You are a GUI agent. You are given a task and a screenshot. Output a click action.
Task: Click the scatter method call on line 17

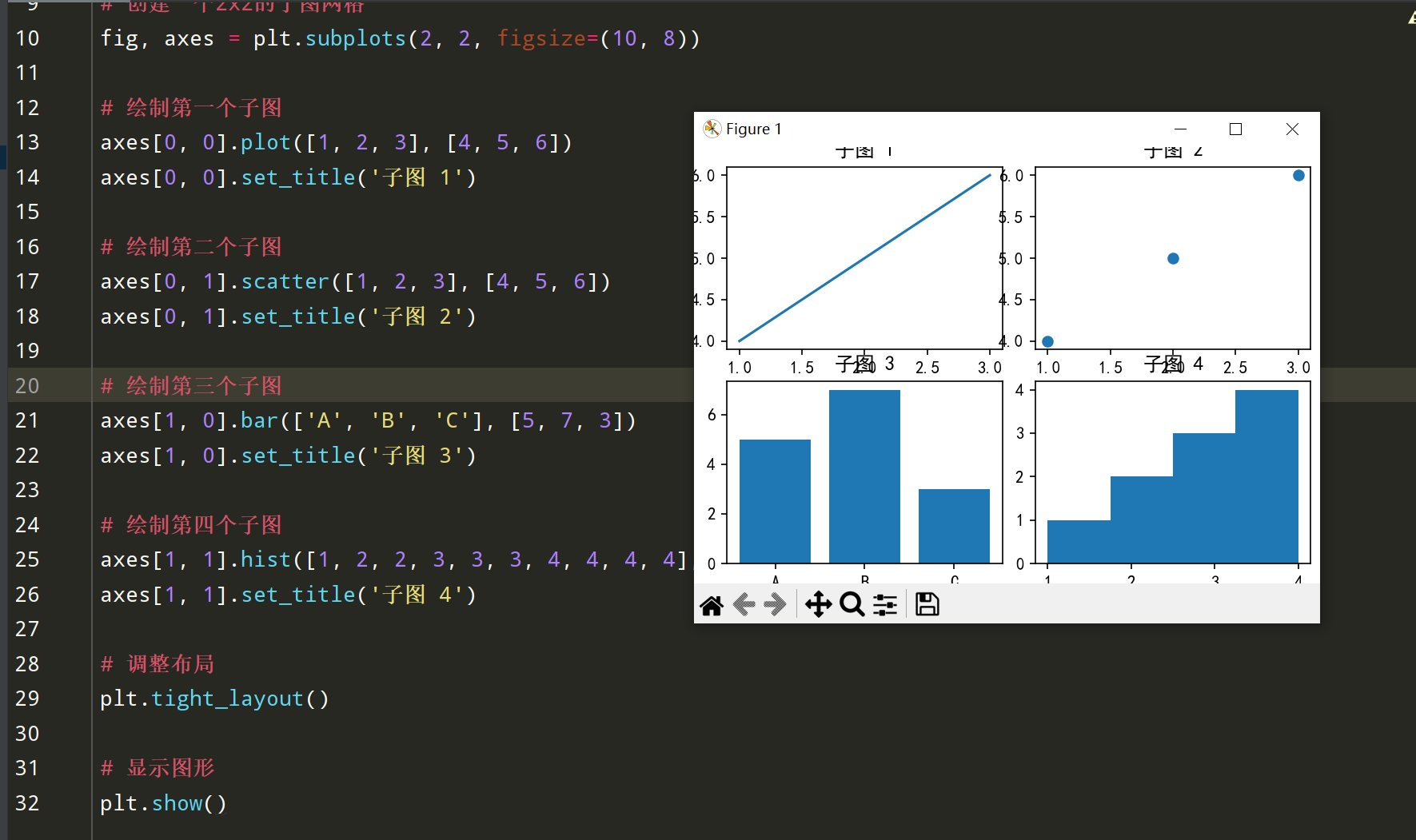click(x=285, y=281)
